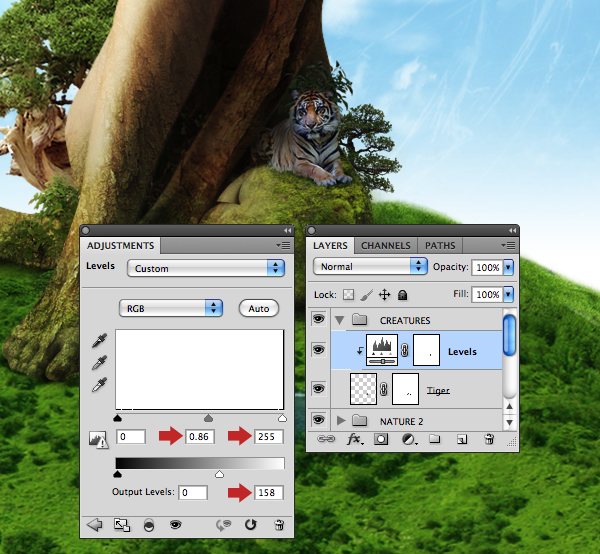Click the highlight input field showing 255
The width and height of the screenshot is (600, 554).
[x=269, y=437]
